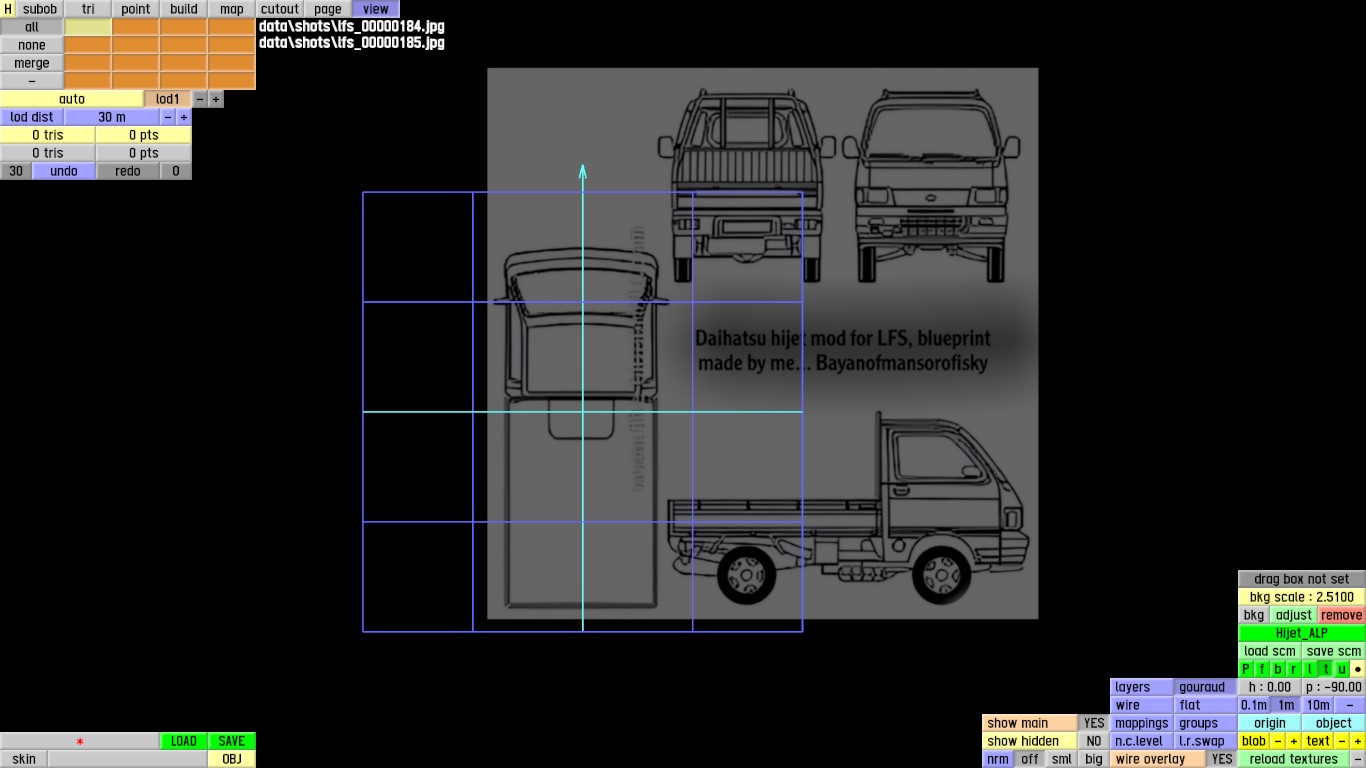This screenshot has width=1366, height=768.
Task: Click the red asterisk file name field
Action: (x=80, y=741)
